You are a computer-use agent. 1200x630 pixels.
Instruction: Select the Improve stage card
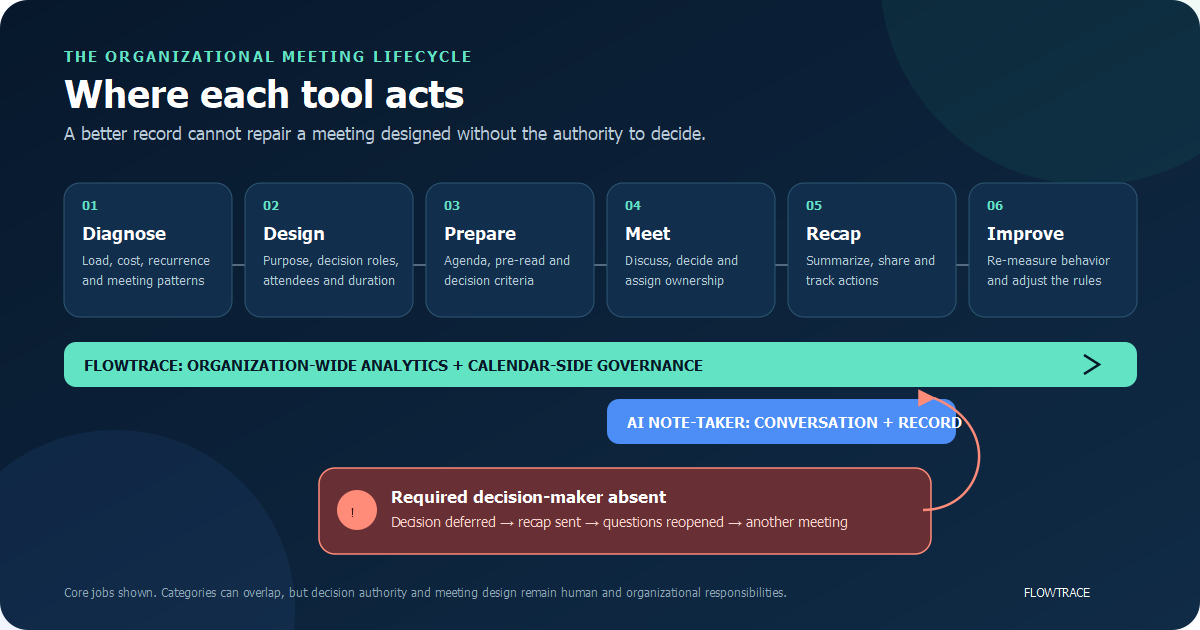point(1053,250)
